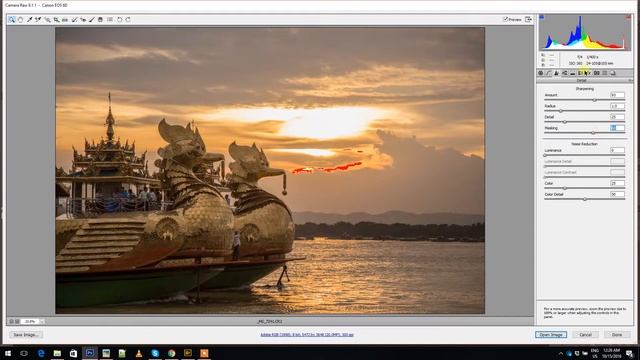
Task: Click the Amount value field
Action: point(617,95)
